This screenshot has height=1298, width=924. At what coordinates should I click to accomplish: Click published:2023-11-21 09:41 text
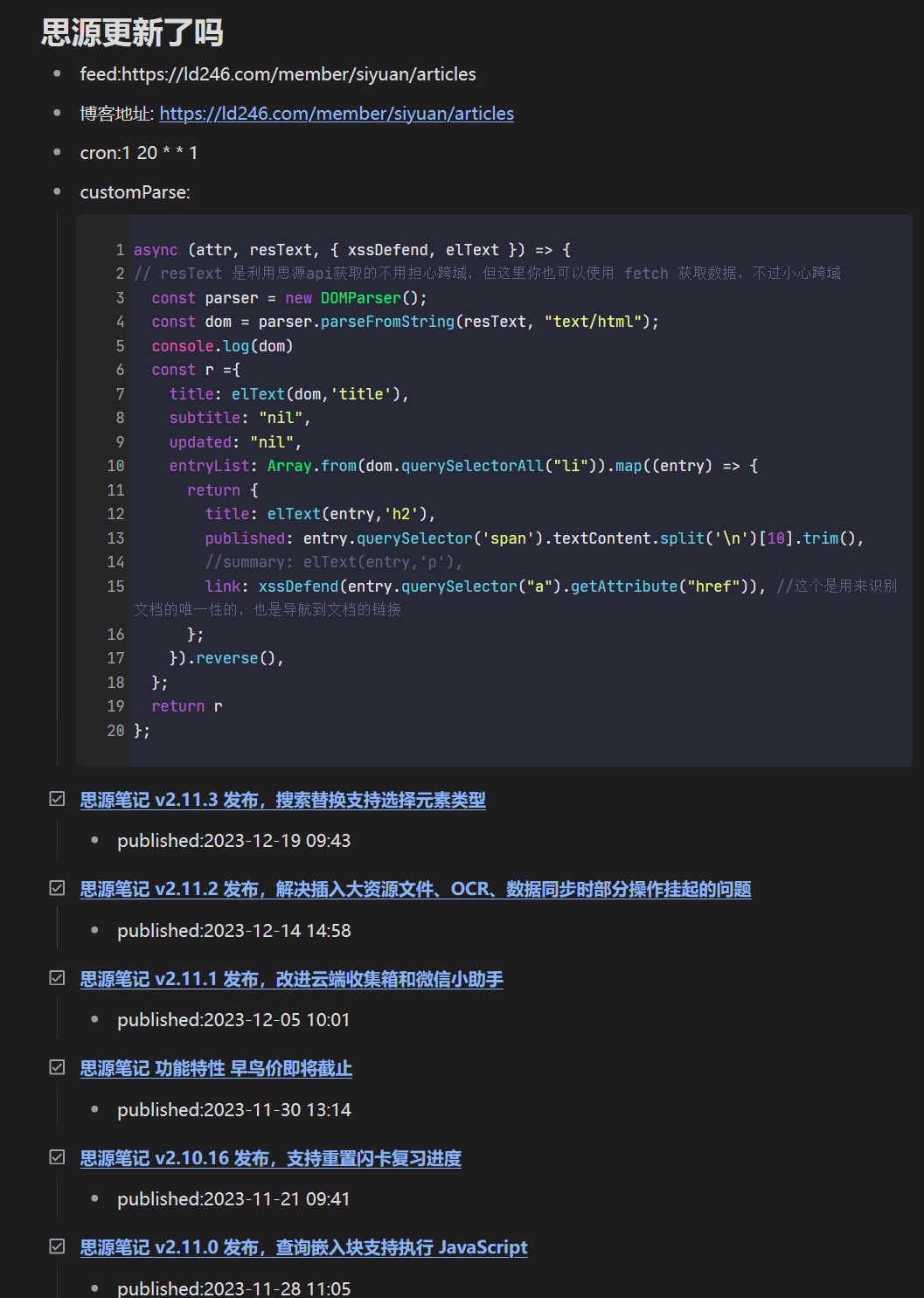233,1199
